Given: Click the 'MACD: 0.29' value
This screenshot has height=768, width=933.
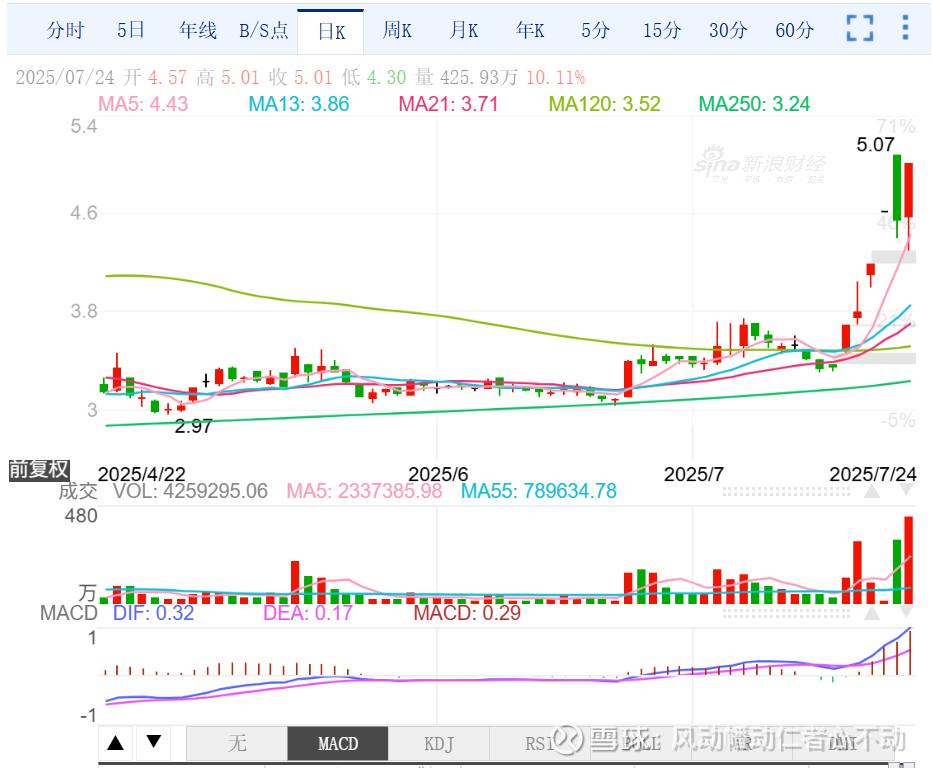Looking at the screenshot, I should pyautogui.click(x=467, y=613).
